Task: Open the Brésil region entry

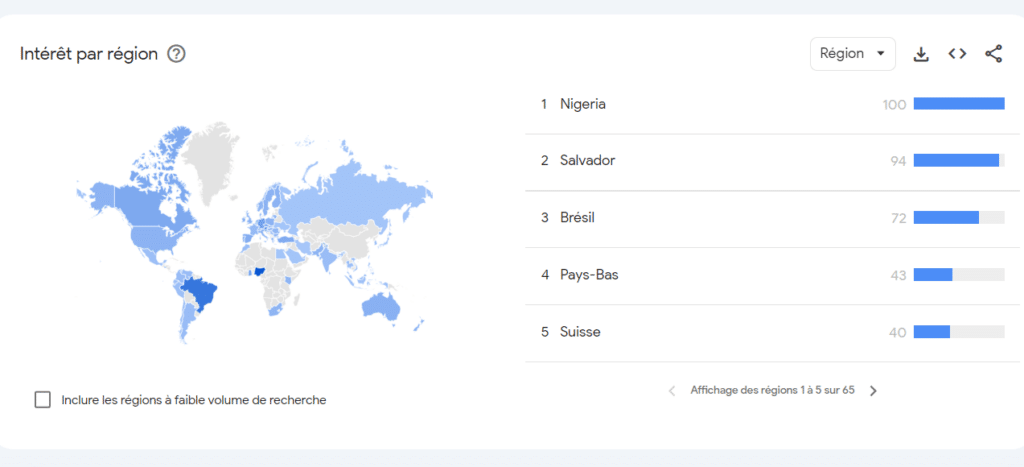Action: (x=577, y=218)
